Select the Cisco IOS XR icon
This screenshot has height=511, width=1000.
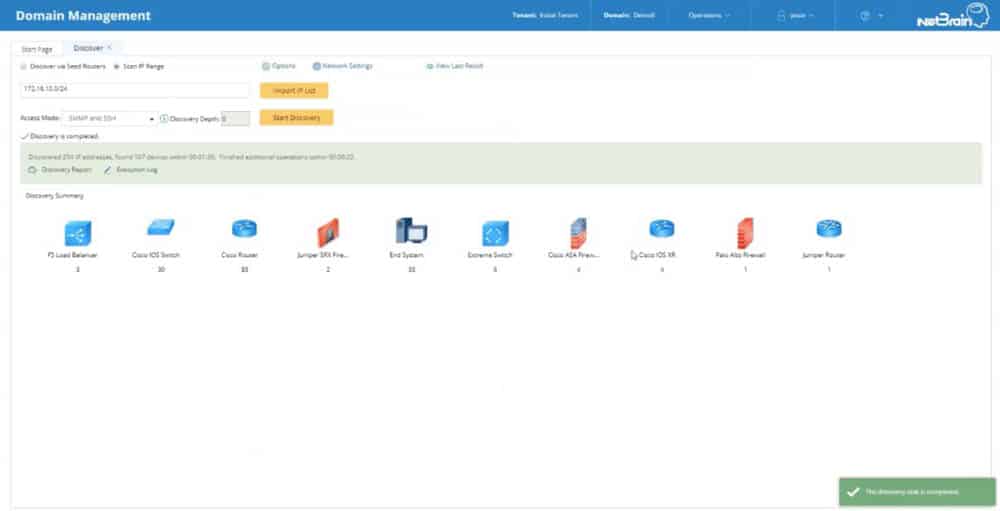click(662, 228)
